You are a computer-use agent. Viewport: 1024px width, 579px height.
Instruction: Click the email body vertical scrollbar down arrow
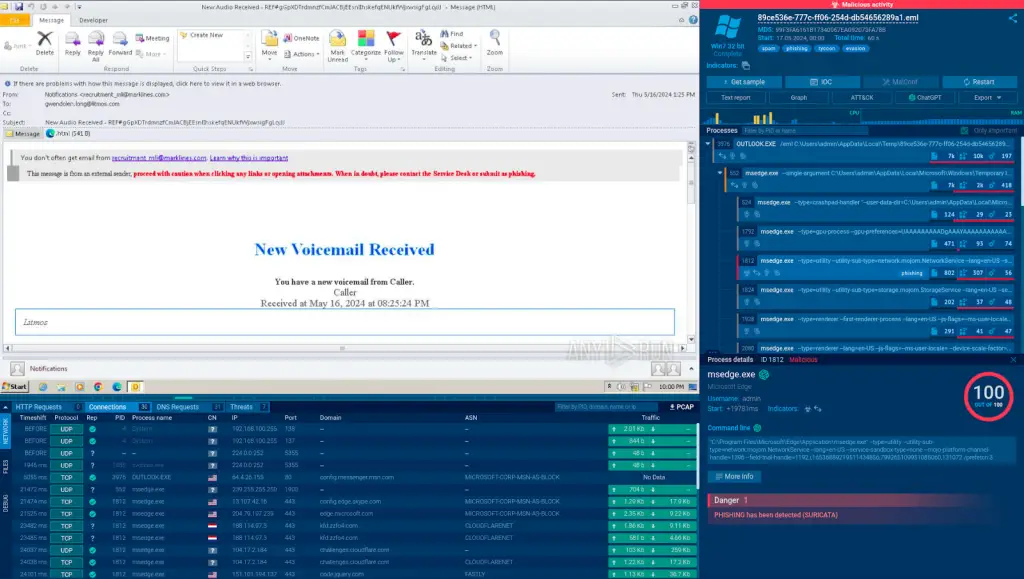(x=691, y=339)
